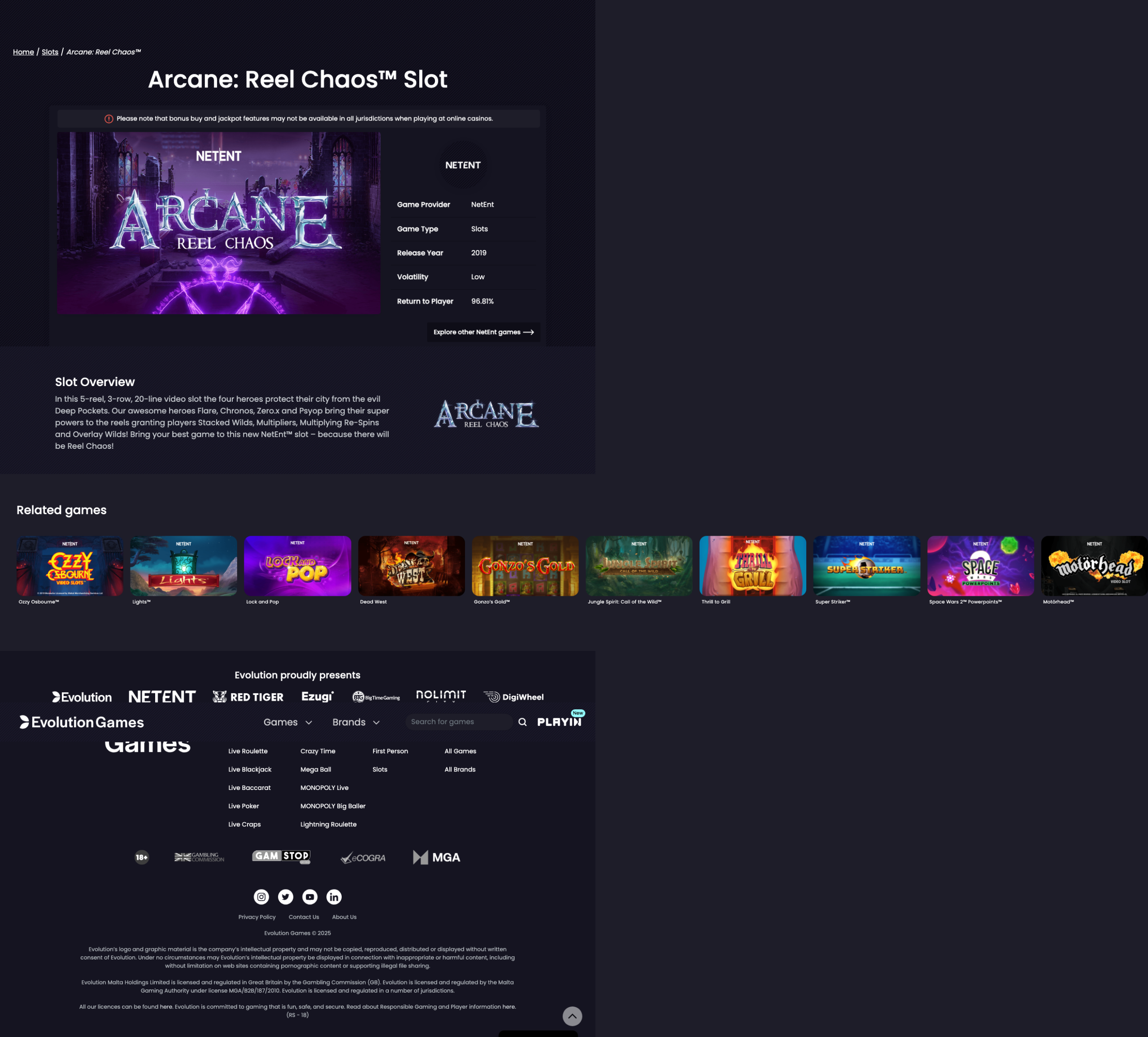Open the Gonzo's Gold game thumbnail
Viewport: 1148px width, 1037px height.
point(525,565)
